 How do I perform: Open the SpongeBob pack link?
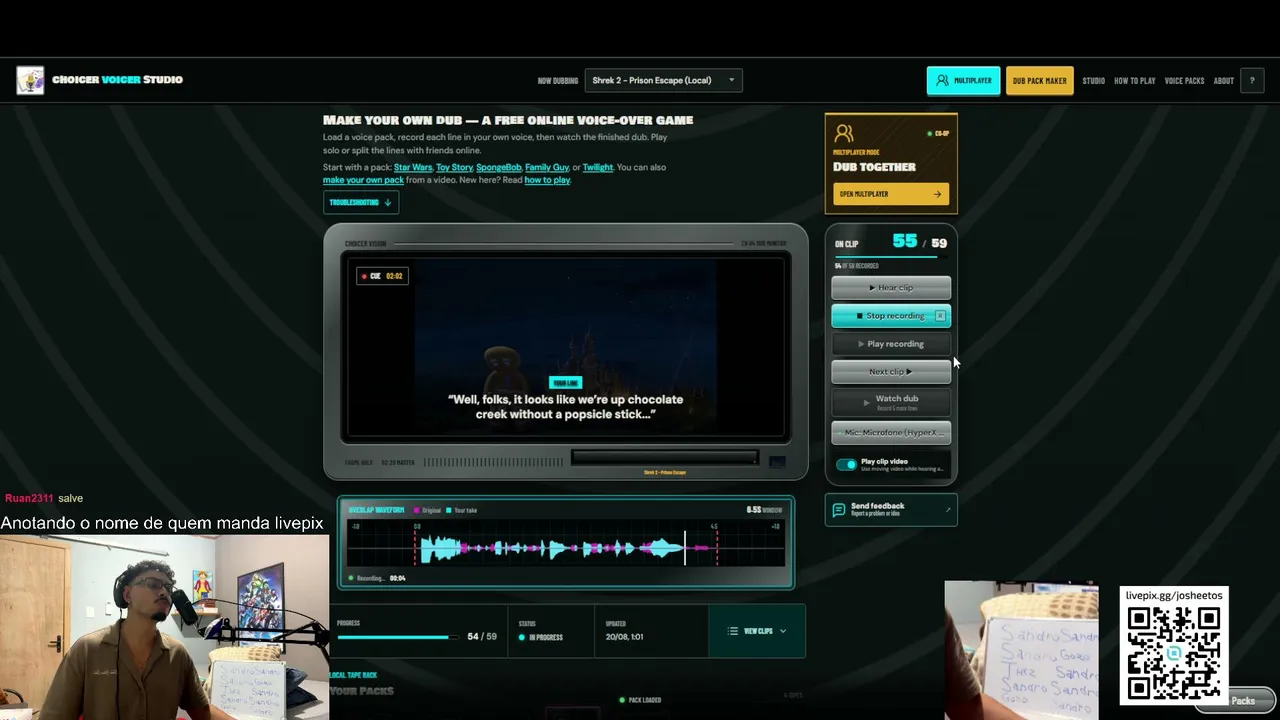(498, 167)
